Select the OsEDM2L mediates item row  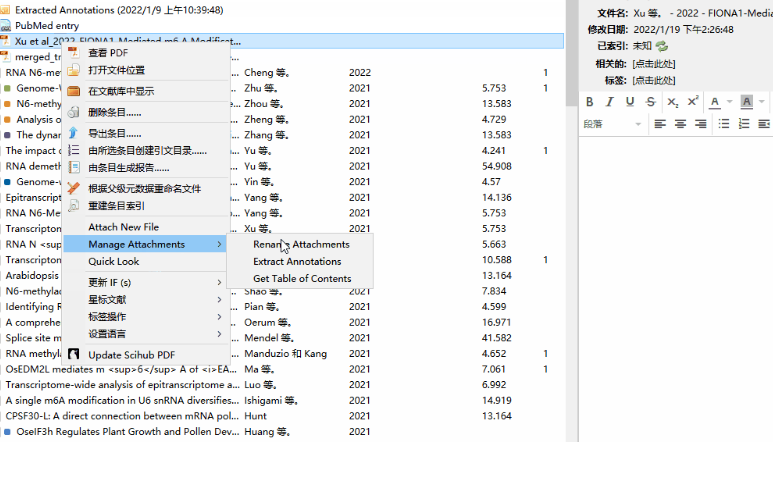(282, 369)
